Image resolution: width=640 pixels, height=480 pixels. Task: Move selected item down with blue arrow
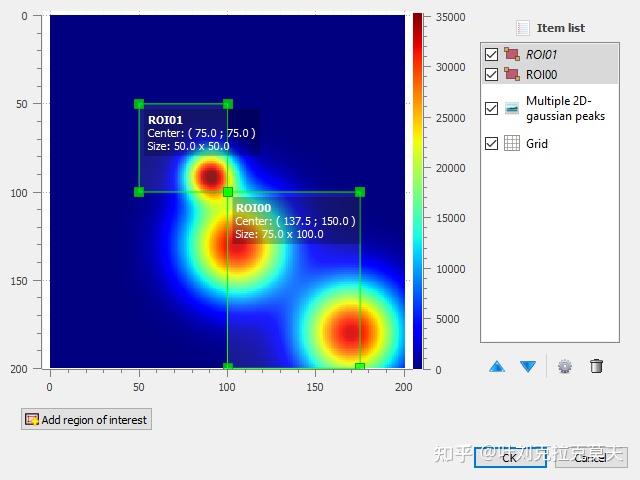pos(528,366)
